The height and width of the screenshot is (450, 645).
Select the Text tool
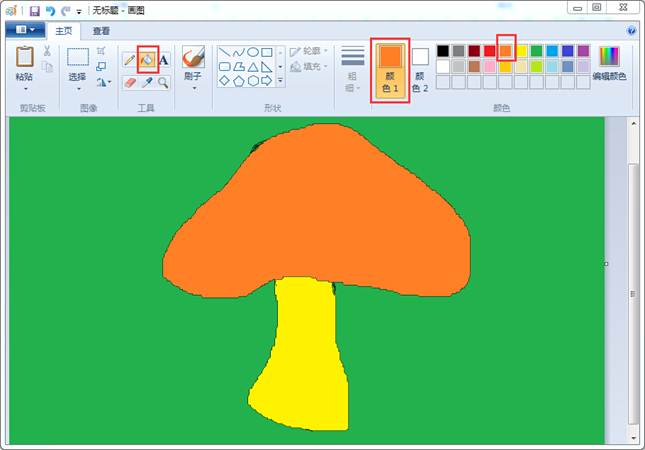pyautogui.click(x=164, y=60)
